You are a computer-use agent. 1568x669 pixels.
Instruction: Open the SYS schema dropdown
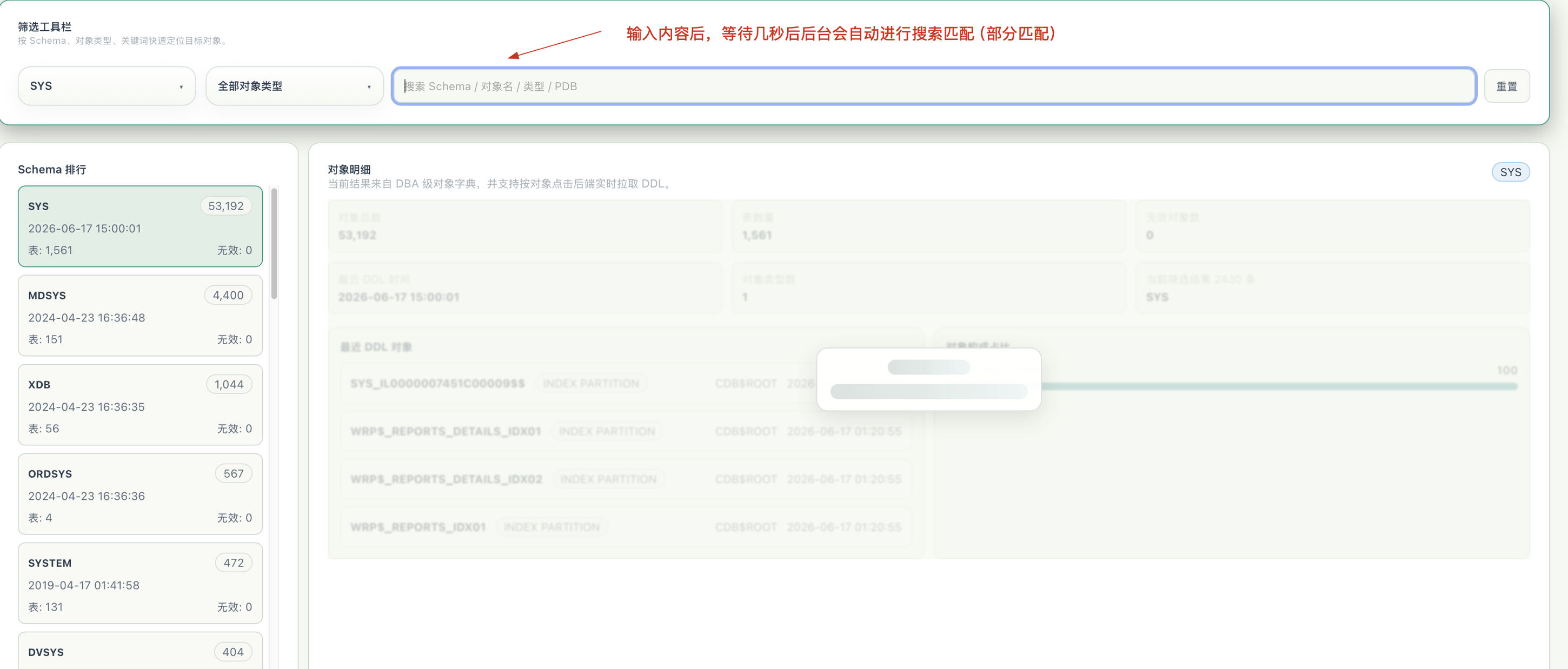click(107, 86)
